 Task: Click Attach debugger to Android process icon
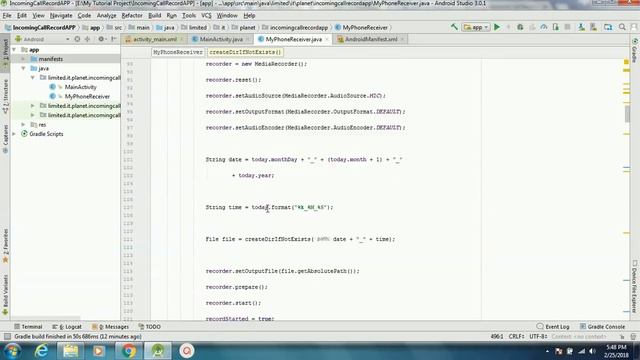pyautogui.click(x=556, y=27)
